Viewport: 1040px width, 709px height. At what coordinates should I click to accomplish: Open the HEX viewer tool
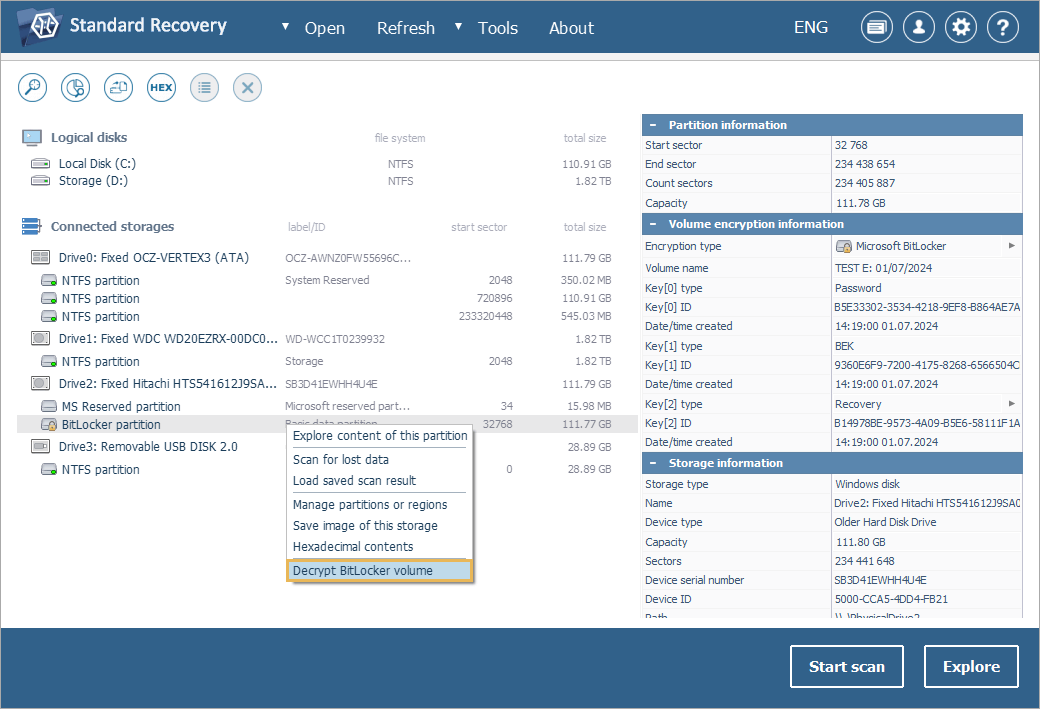click(x=161, y=88)
